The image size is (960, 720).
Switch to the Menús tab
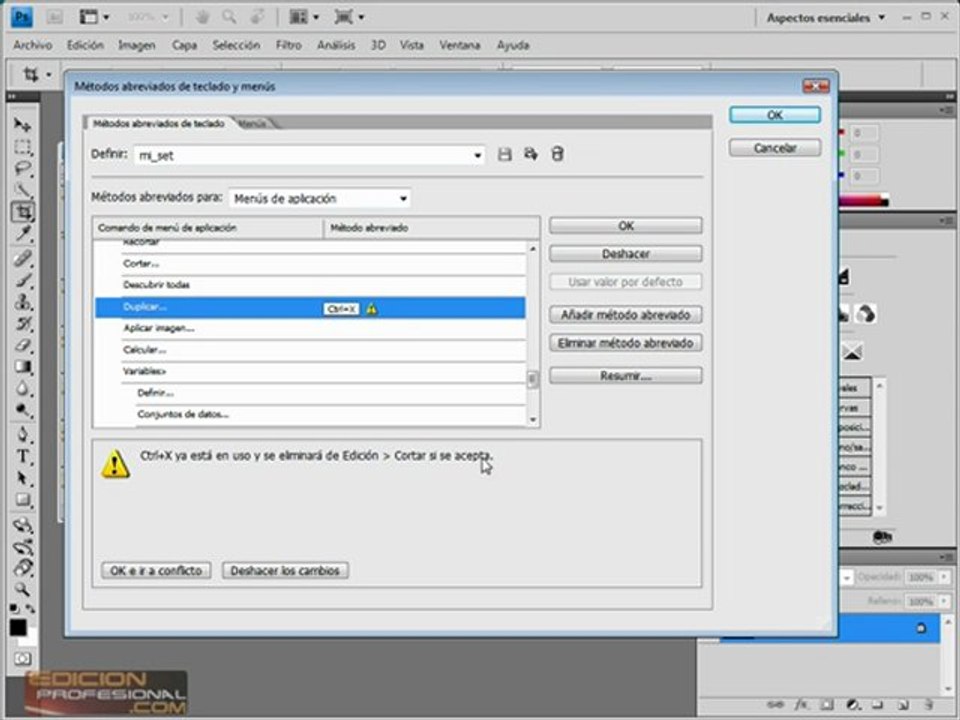pos(253,124)
